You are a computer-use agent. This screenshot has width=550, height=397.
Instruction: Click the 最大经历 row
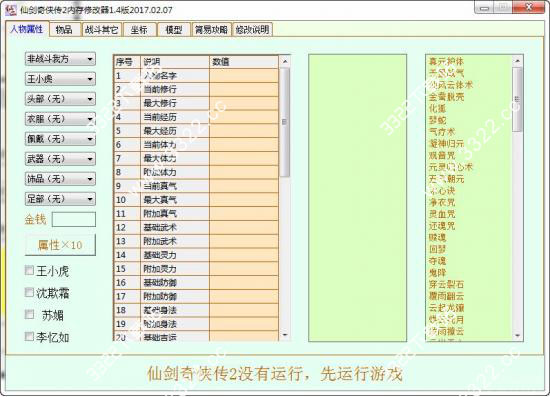196,130
